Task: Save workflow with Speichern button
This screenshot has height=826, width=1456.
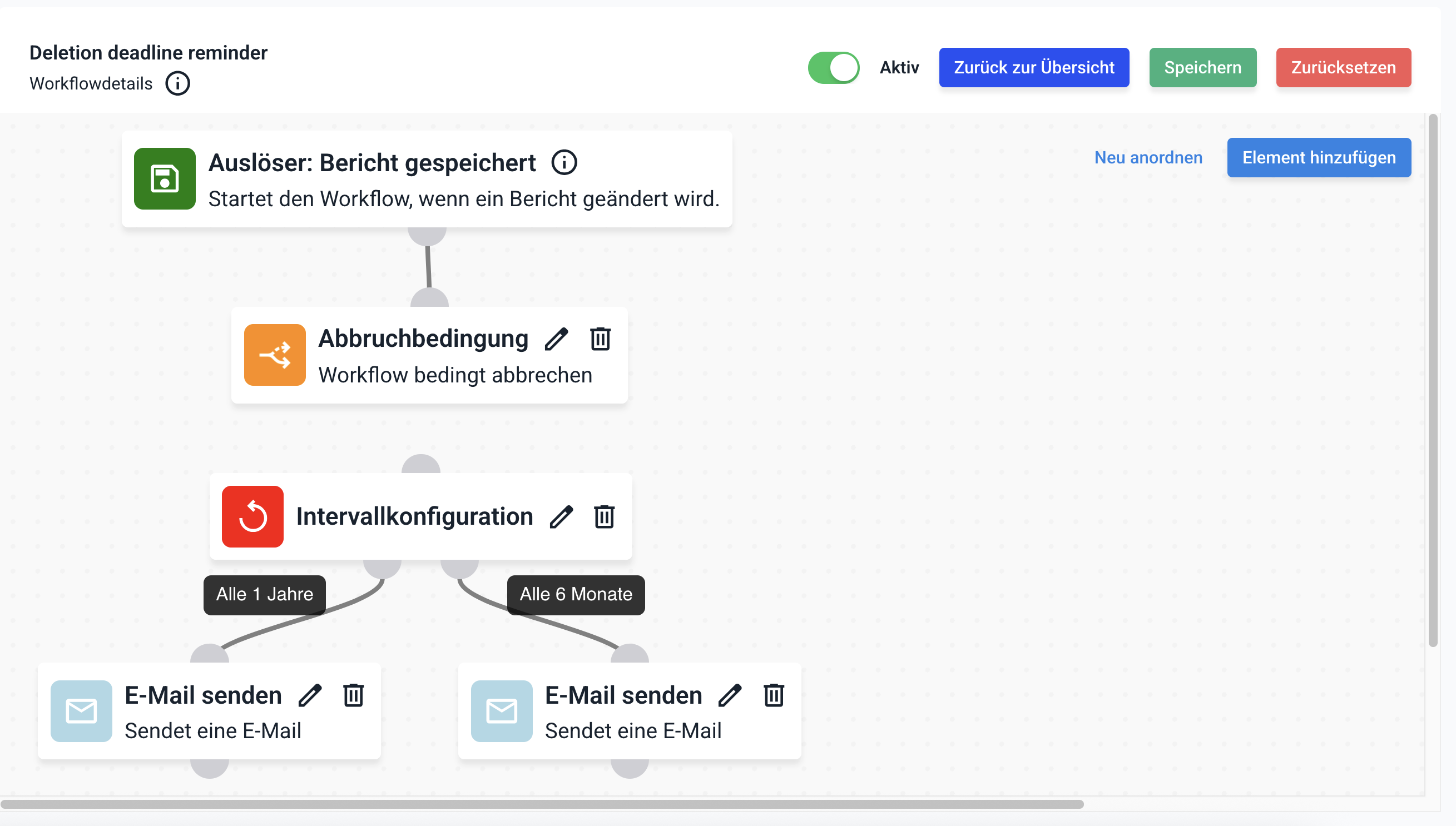Action: [1202, 67]
